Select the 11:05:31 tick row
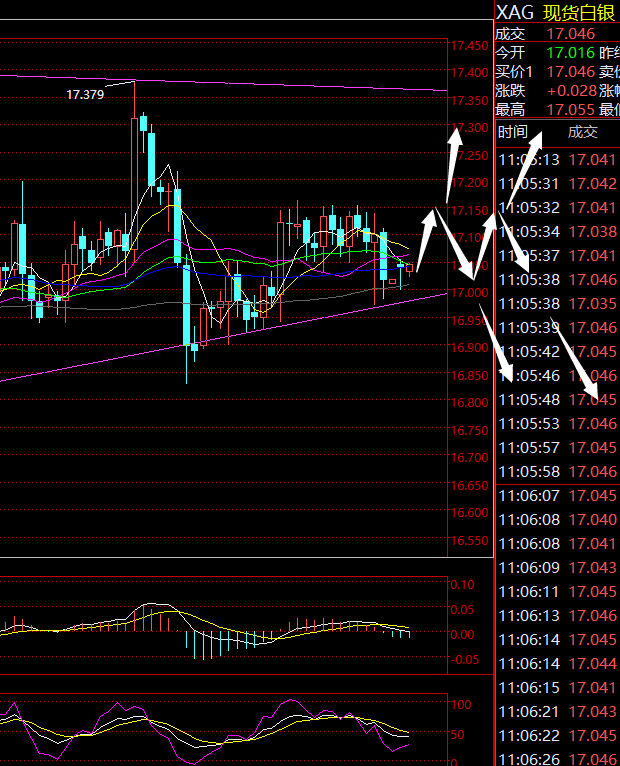 coord(558,184)
